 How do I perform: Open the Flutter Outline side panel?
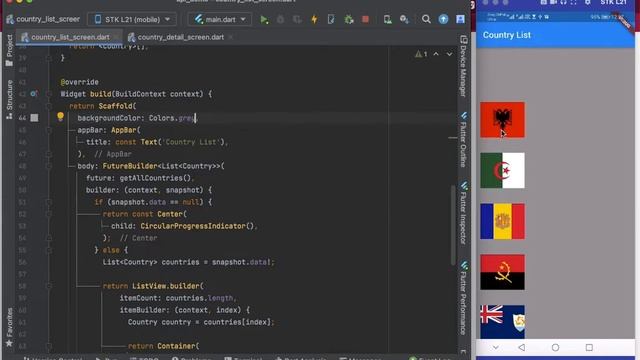point(463,140)
